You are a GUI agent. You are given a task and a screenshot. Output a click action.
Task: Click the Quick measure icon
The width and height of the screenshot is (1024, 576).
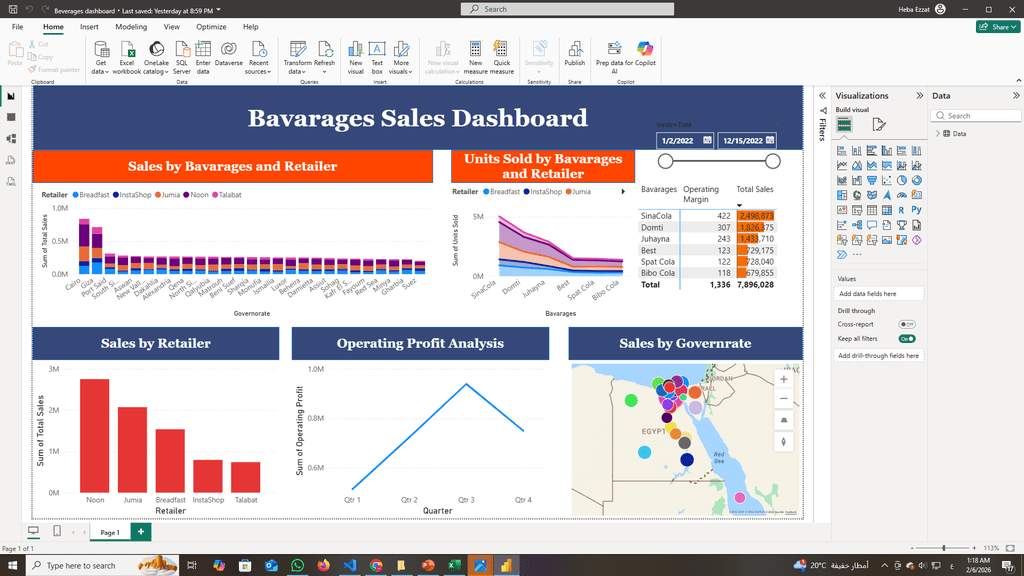(502, 57)
